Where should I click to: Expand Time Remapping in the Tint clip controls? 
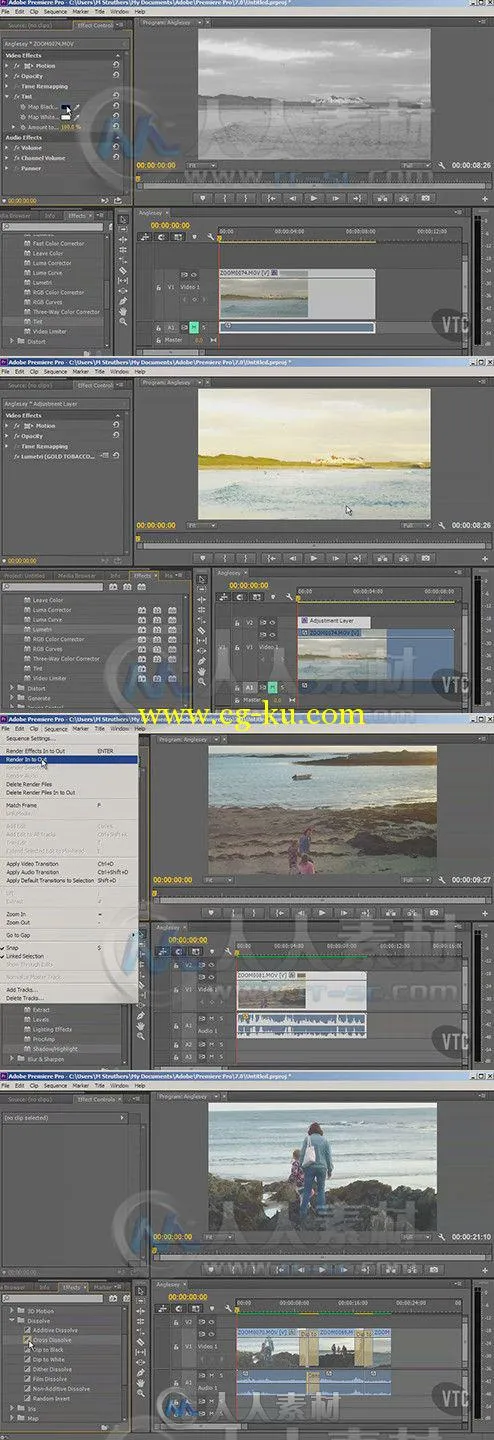point(8,87)
